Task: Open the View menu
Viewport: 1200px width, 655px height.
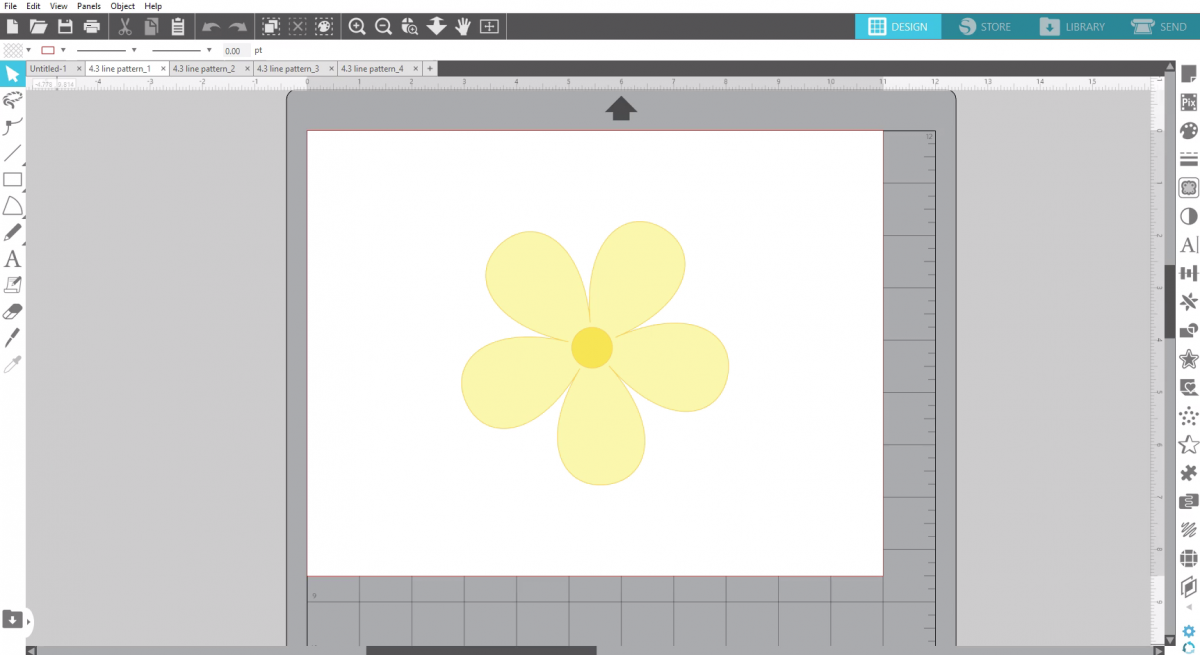Action: click(59, 6)
